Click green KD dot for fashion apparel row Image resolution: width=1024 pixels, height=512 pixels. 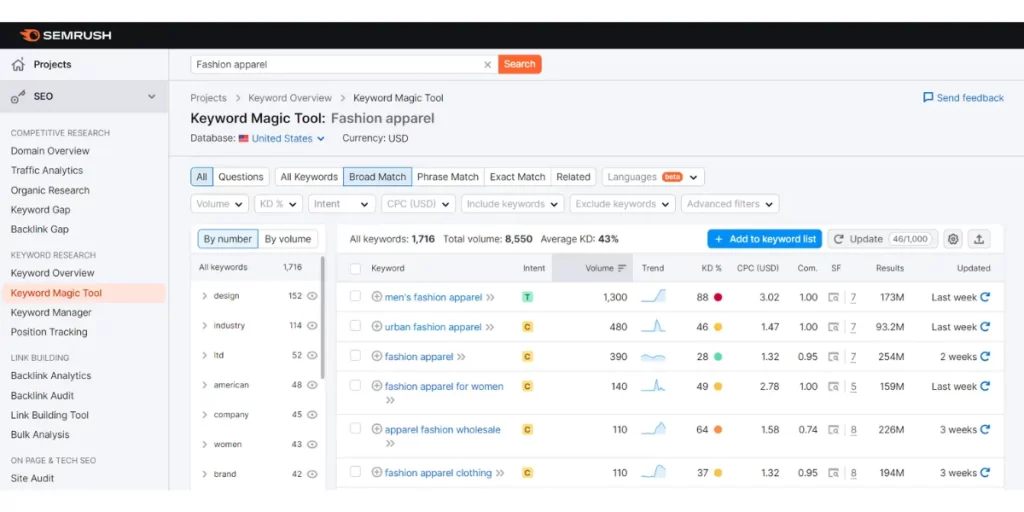point(718,357)
